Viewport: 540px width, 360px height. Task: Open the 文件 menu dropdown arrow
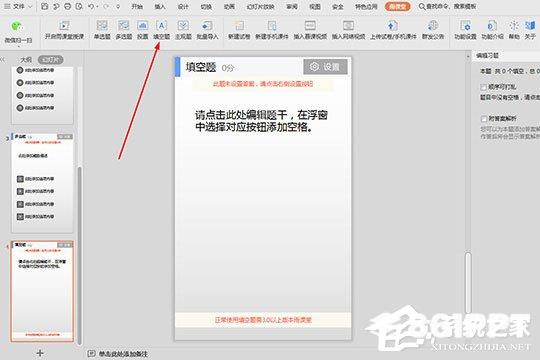click(x=30, y=7)
